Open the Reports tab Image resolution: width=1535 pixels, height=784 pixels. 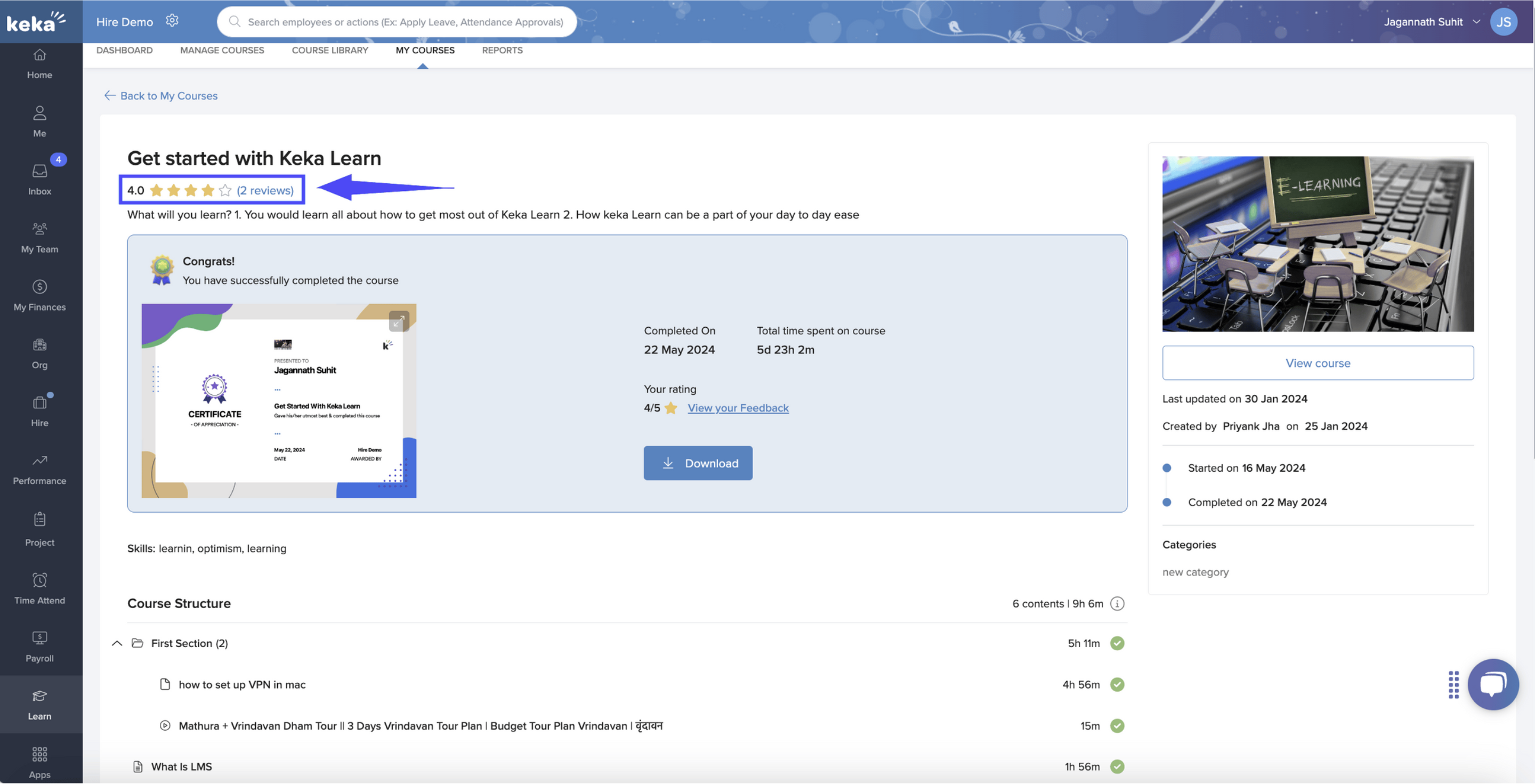(502, 50)
